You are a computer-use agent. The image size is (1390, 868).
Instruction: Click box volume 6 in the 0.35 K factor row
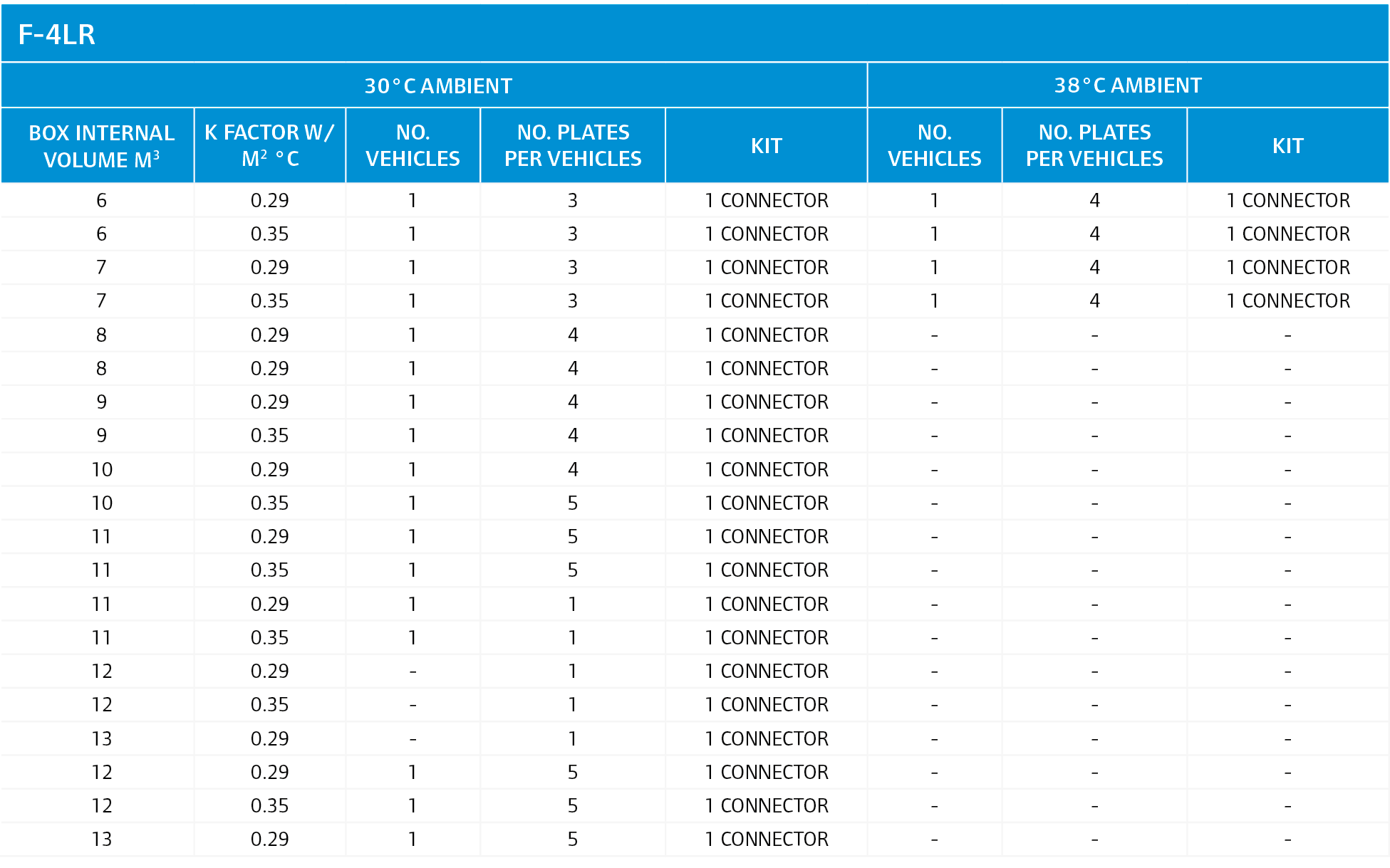pyautogui.click(x=101, y=234)
